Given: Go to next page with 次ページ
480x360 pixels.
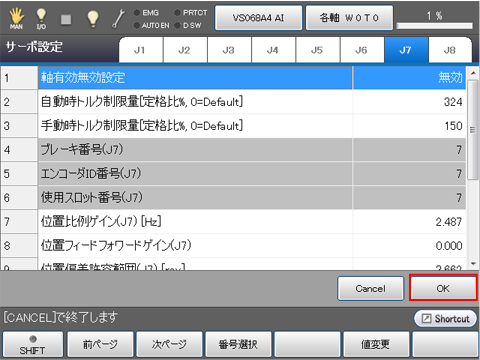Looking at the screenshot, I should coord(169,345).
